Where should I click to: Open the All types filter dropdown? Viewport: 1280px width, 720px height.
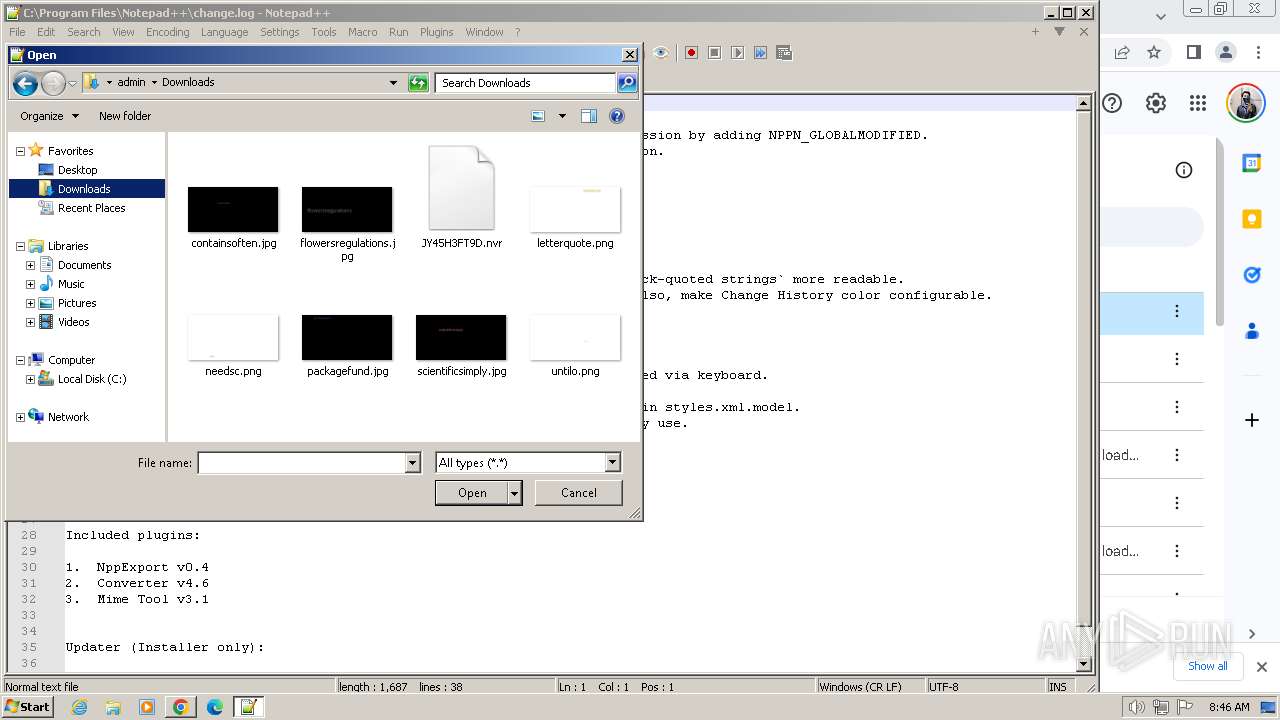pyautogui.click(x=613, y=463)
